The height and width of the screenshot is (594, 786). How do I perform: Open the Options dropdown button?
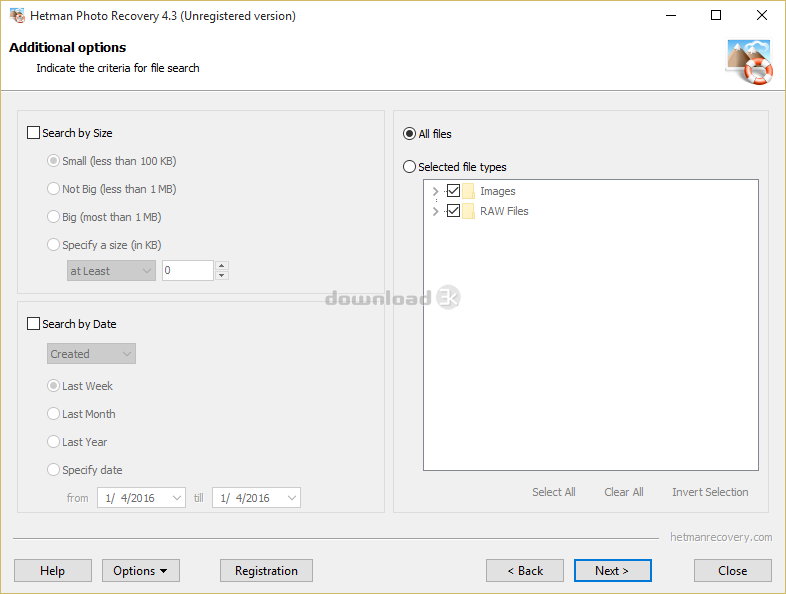pos(141,571)
